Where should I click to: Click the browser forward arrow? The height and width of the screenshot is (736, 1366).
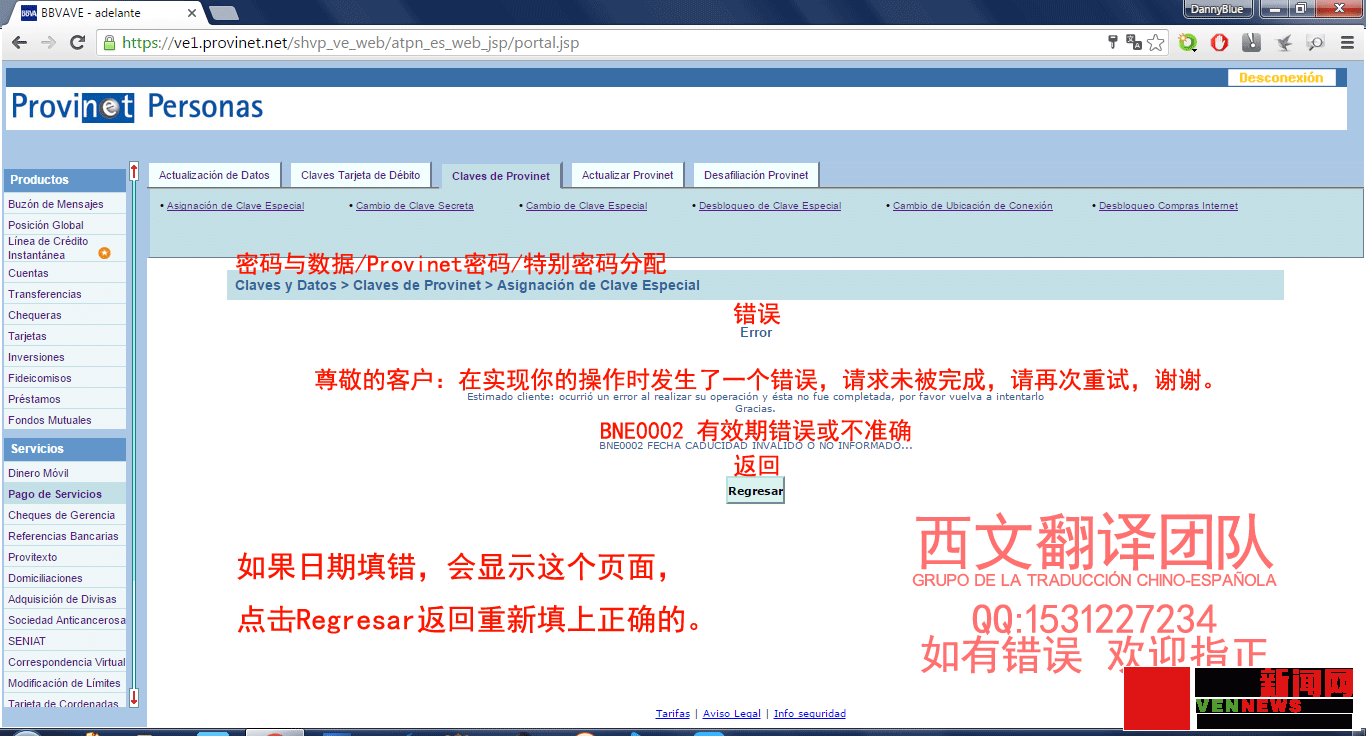48,43
